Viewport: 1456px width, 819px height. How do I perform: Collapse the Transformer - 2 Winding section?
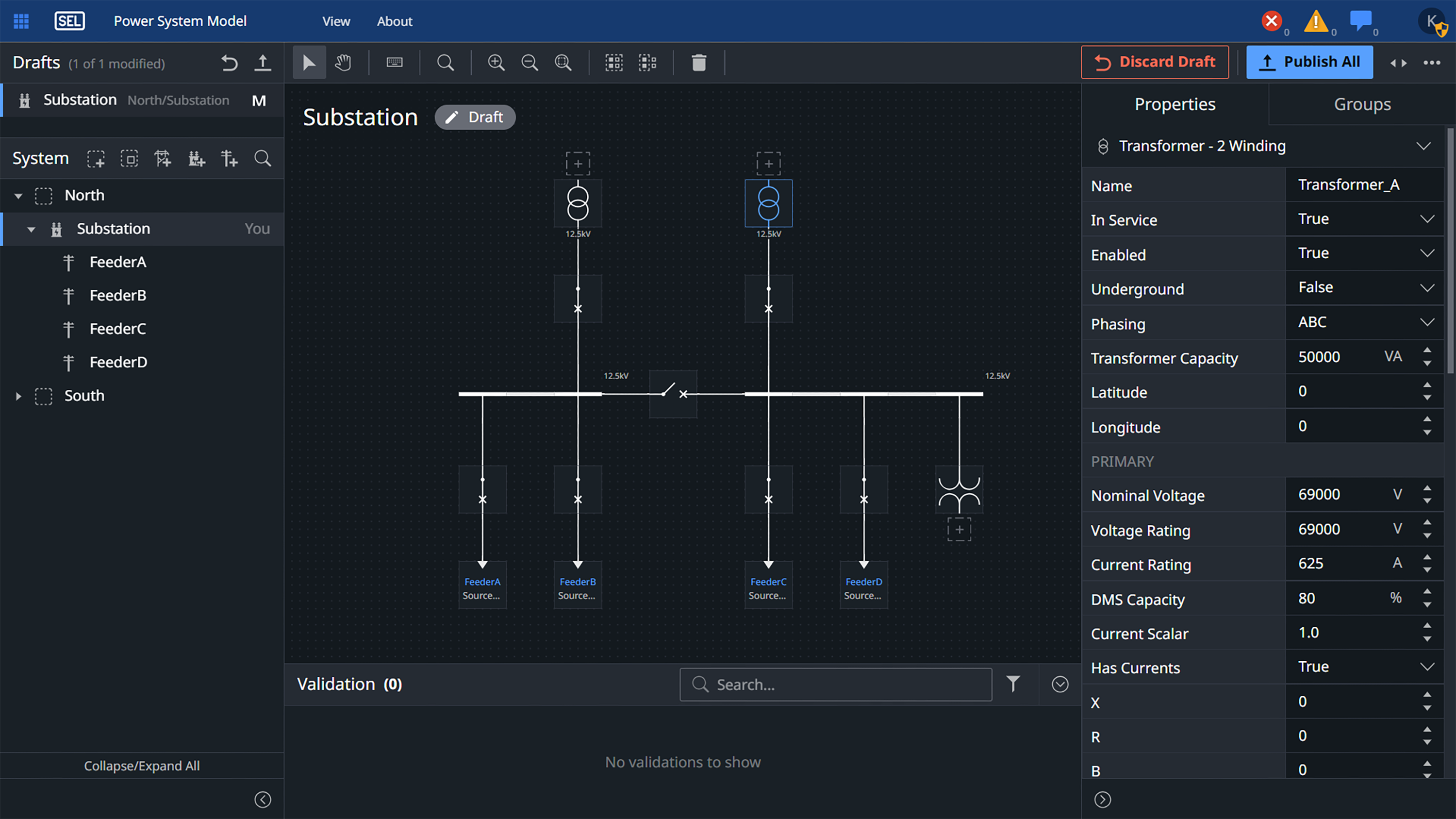click(x=1423, y=146)
